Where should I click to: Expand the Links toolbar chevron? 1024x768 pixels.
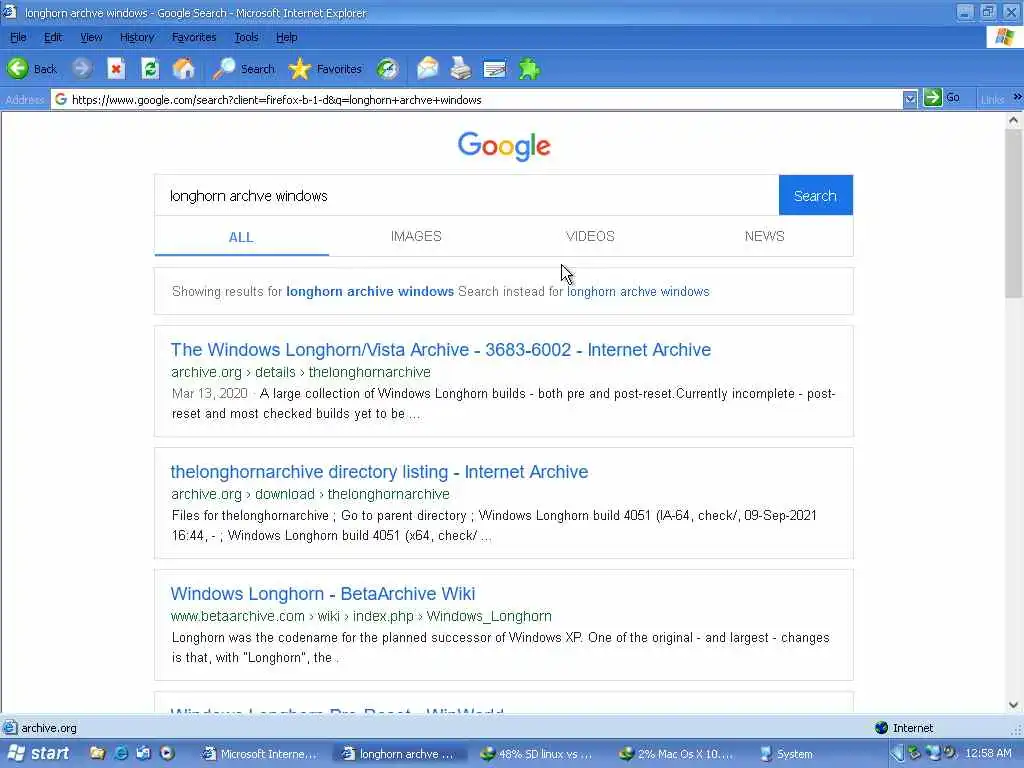(1017, 97)
